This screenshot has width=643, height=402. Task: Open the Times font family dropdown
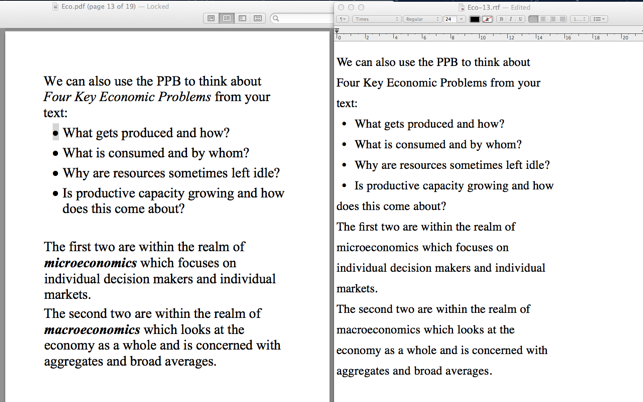(376, 19)
